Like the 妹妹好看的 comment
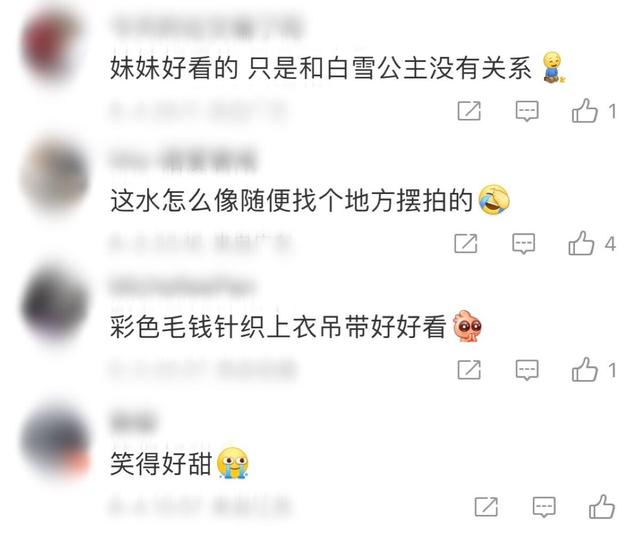The width and height of the screenshot is (640, 533). (x=584, y=111)
